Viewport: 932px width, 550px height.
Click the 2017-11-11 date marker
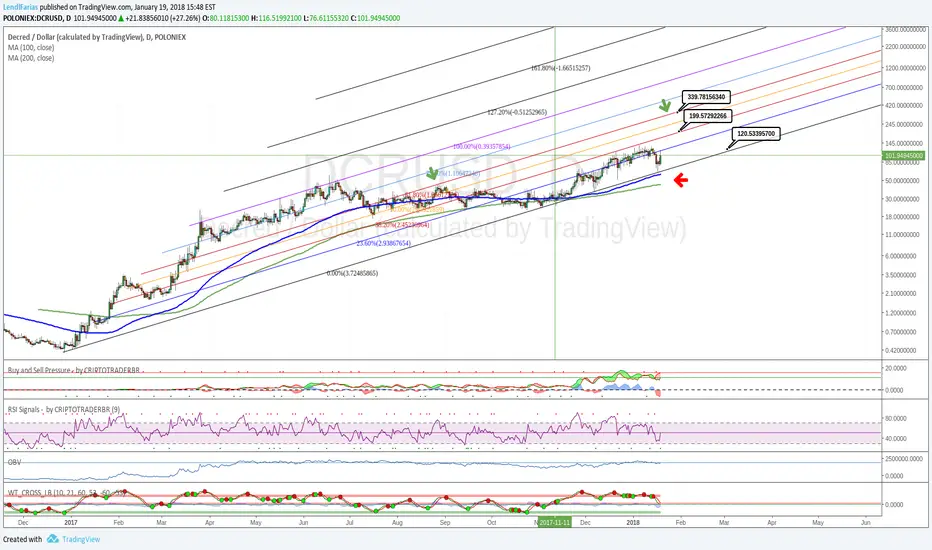coord(555,522)
